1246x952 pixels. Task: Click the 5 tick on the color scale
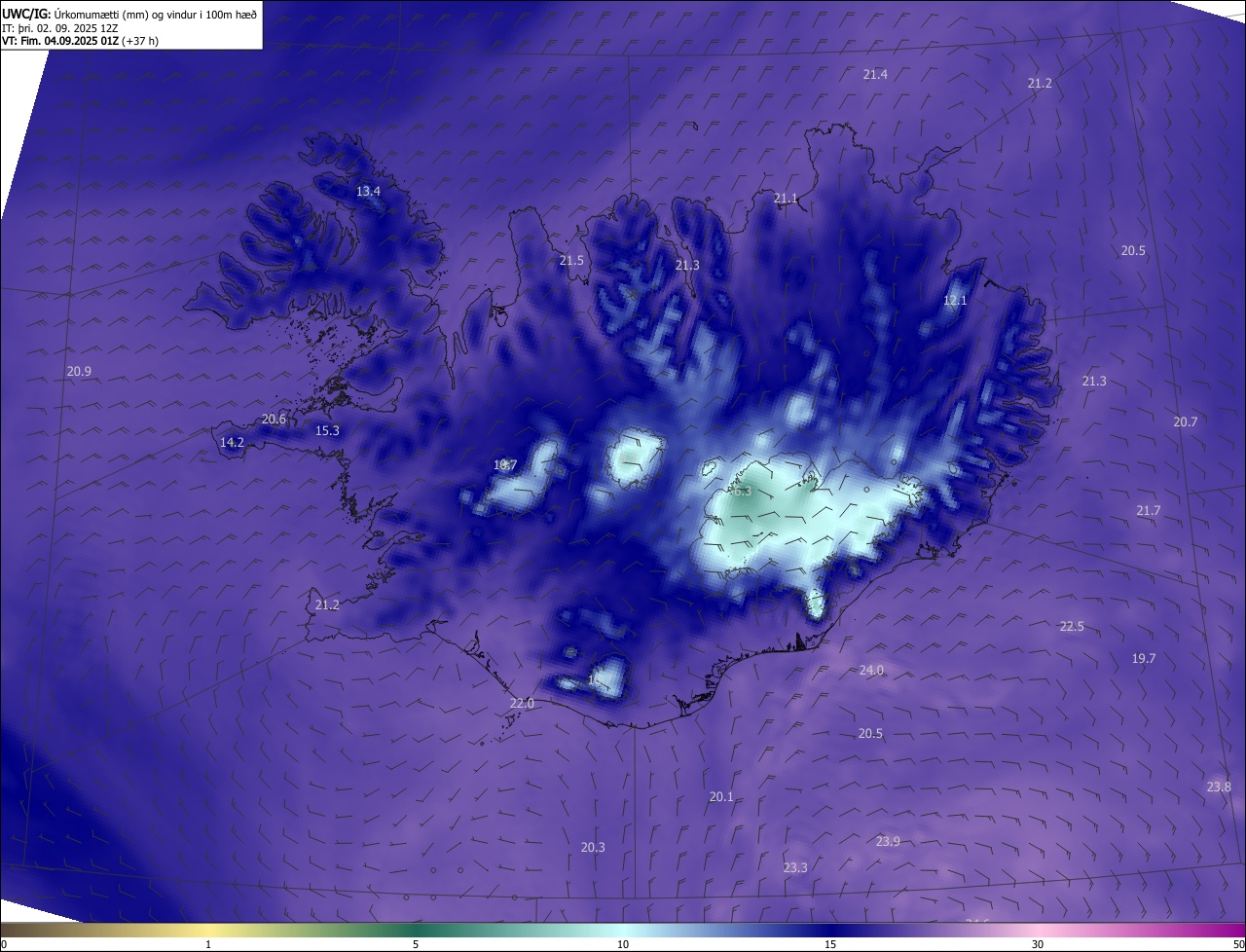416,944
